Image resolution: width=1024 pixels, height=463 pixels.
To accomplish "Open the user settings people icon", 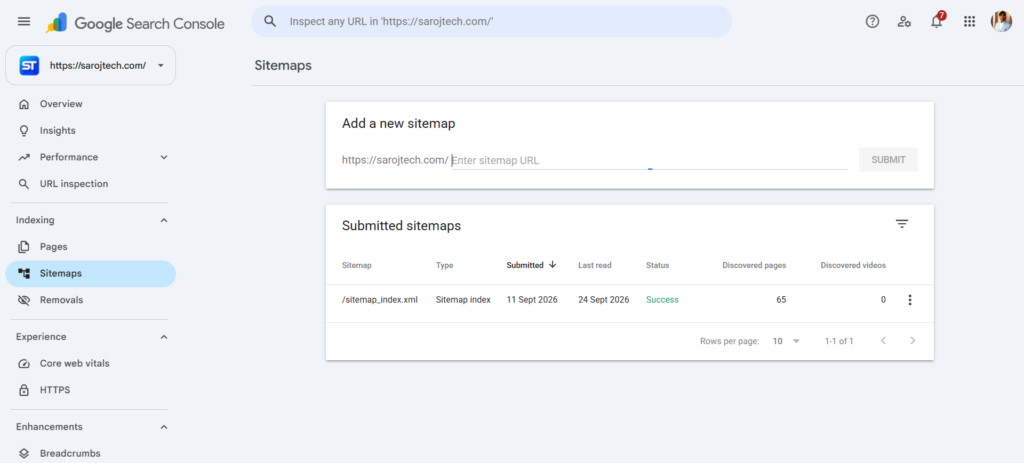I will (904, 22).
